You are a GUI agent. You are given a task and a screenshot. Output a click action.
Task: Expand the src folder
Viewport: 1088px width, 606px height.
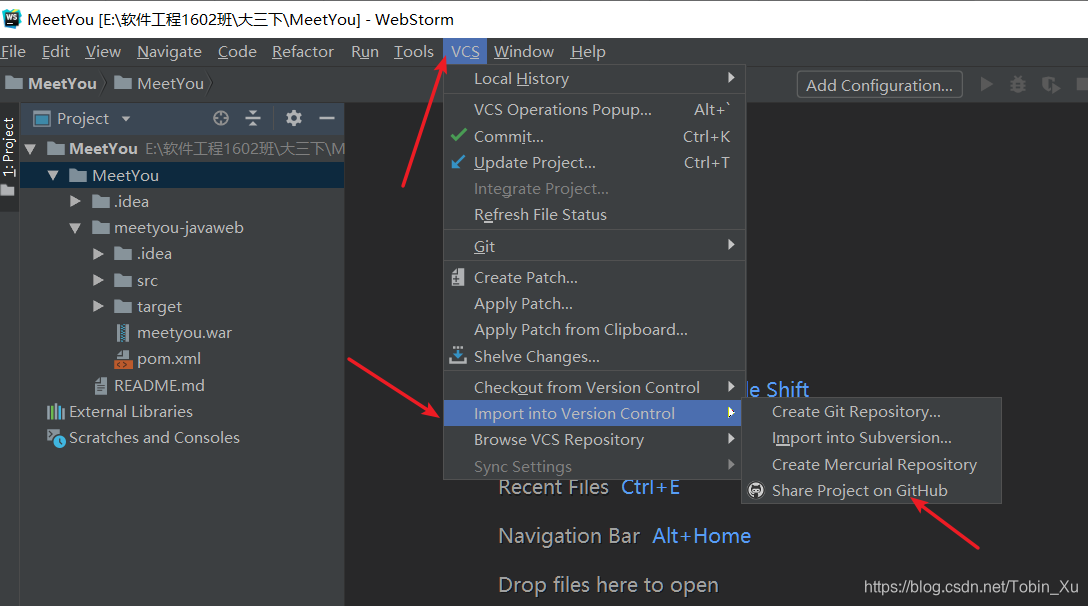tap(98, 280)
